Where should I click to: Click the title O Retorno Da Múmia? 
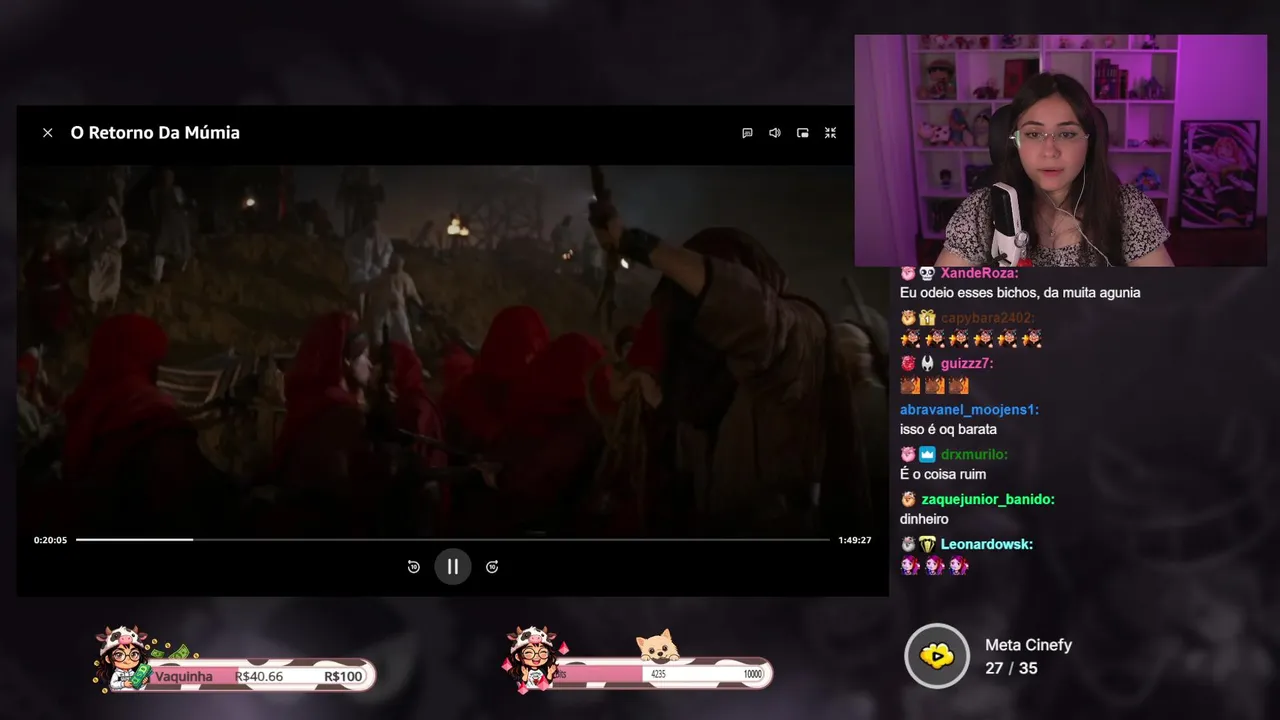coord(155,133)
